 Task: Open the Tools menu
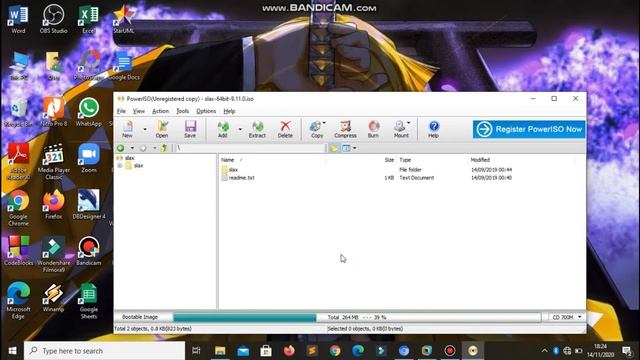(182, 111)
